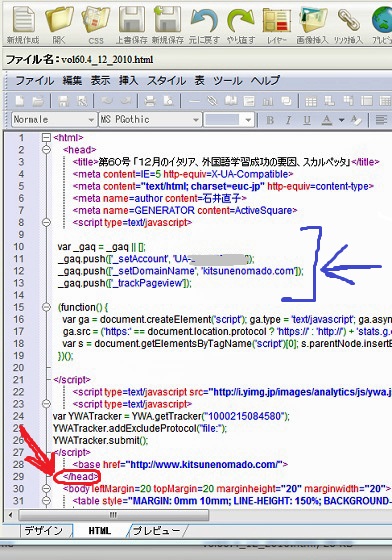Click the file name vol60.4_12_2010.html
Image resolution: width=392 pixels, height=560 pixels.
pyautogui.click(x=107, y=59)
